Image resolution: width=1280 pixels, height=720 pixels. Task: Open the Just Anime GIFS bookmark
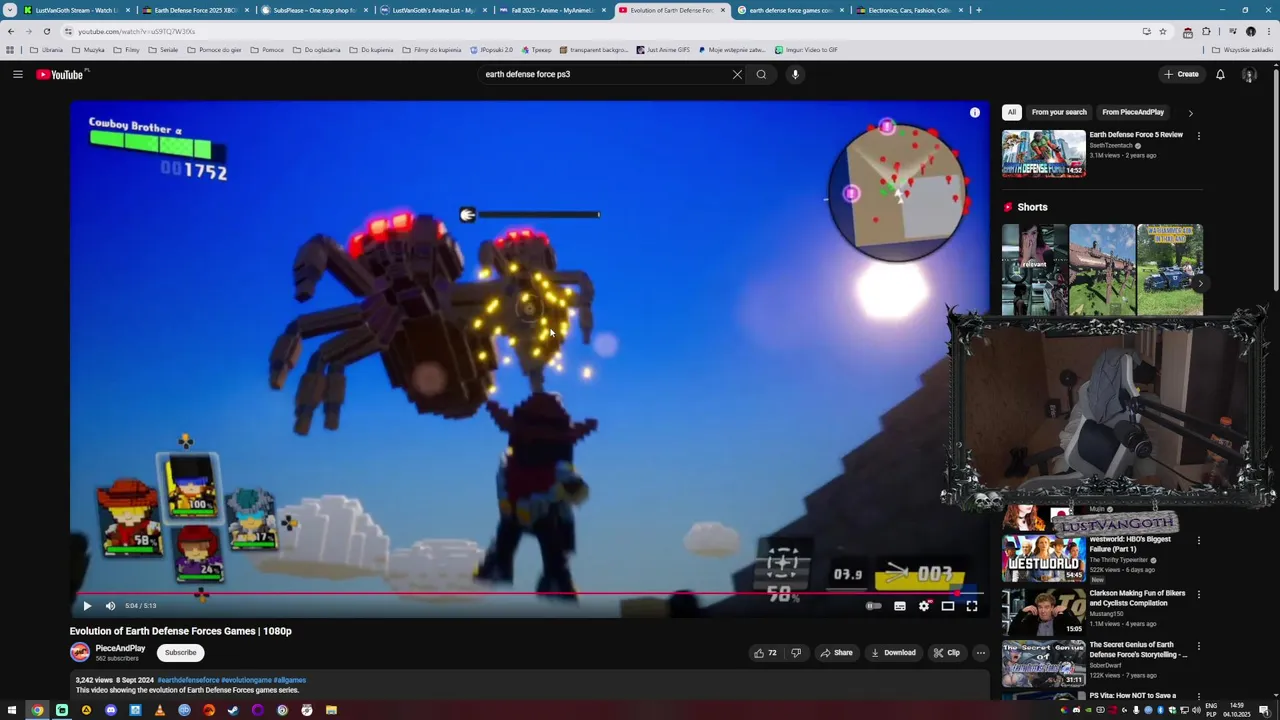click(663, 50)
